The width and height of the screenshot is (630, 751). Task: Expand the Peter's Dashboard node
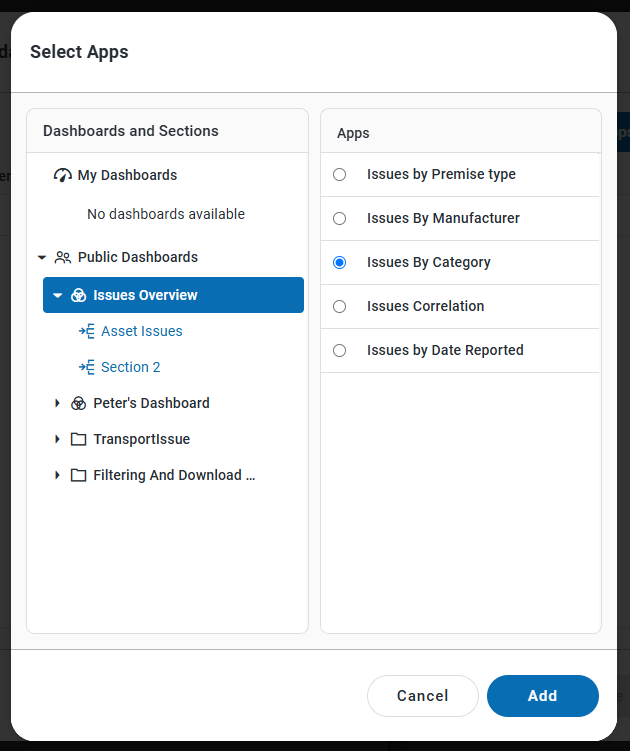point(58,403)
